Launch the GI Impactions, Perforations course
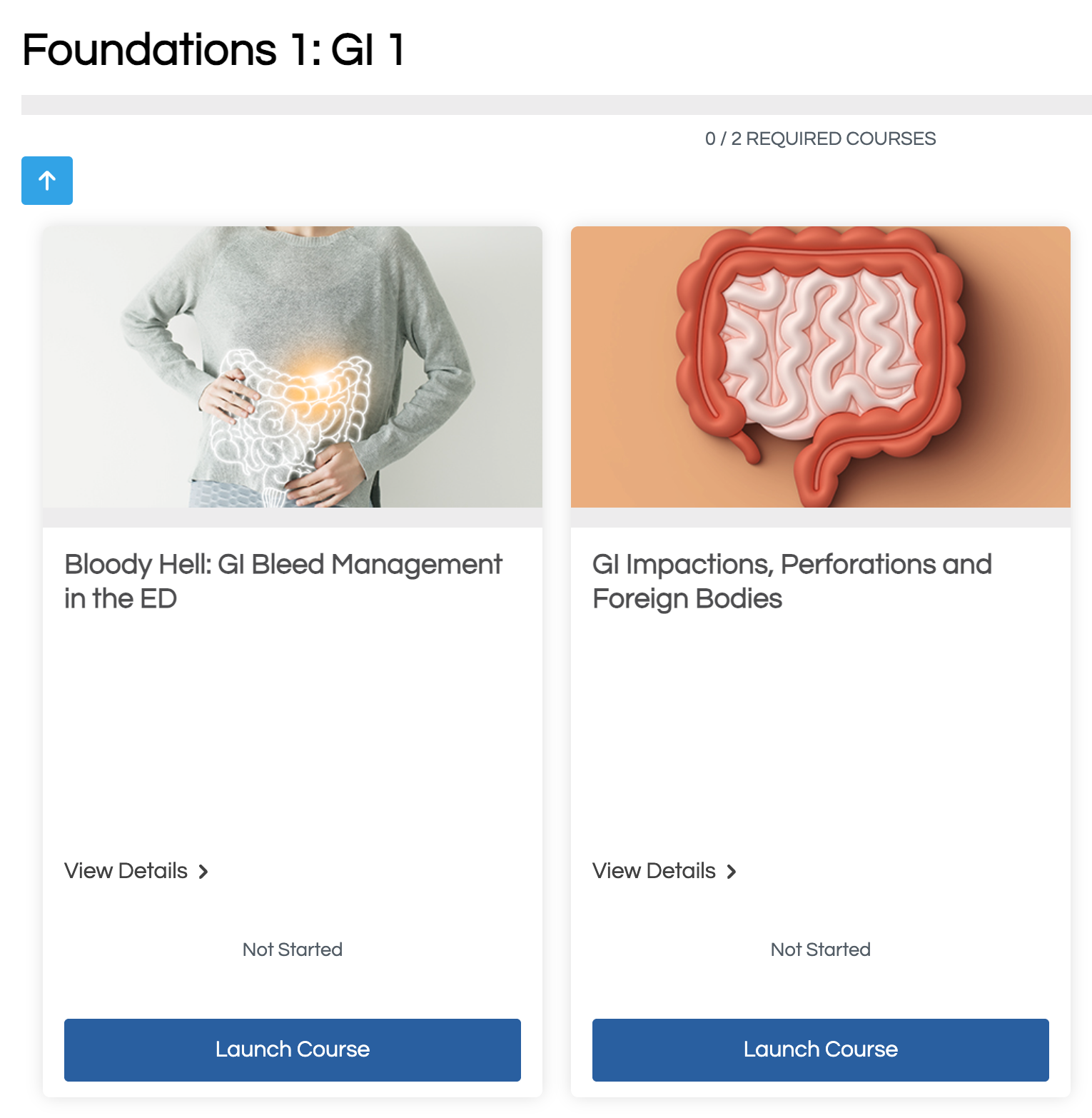1092x1118 pixels. [x=821, y=1049]
